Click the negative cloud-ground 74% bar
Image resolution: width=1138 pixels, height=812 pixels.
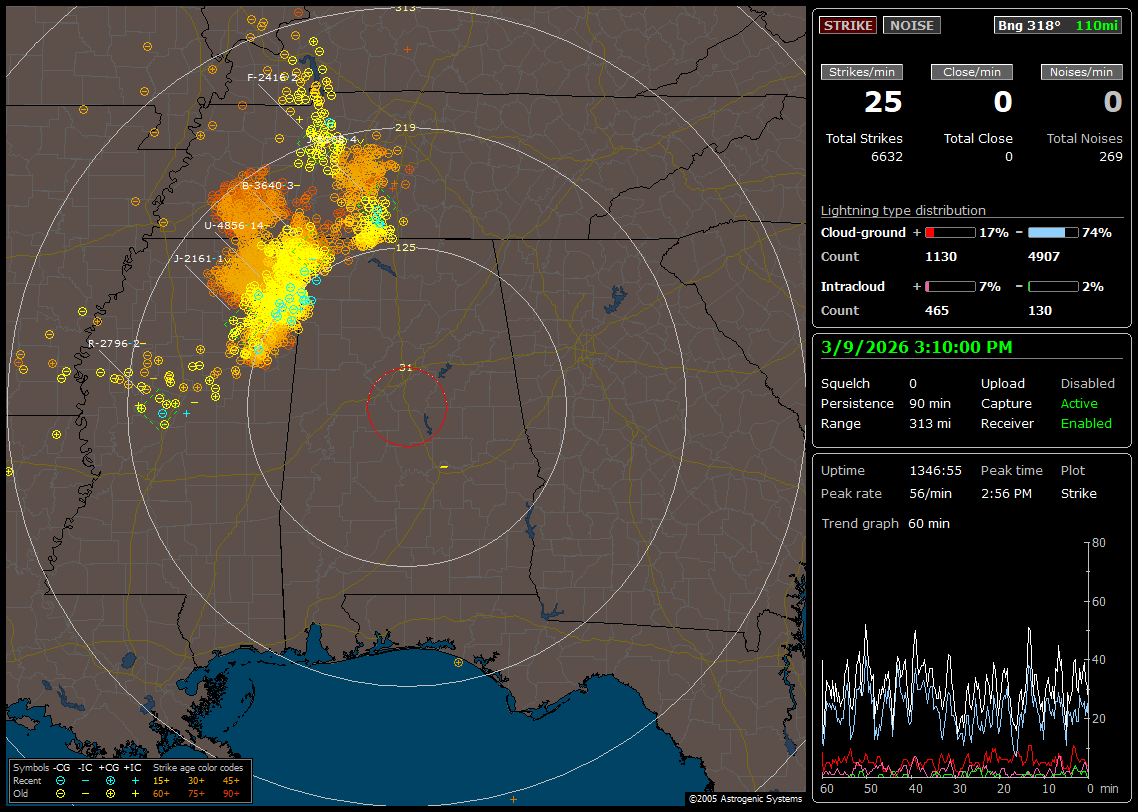coord(1053,232)
